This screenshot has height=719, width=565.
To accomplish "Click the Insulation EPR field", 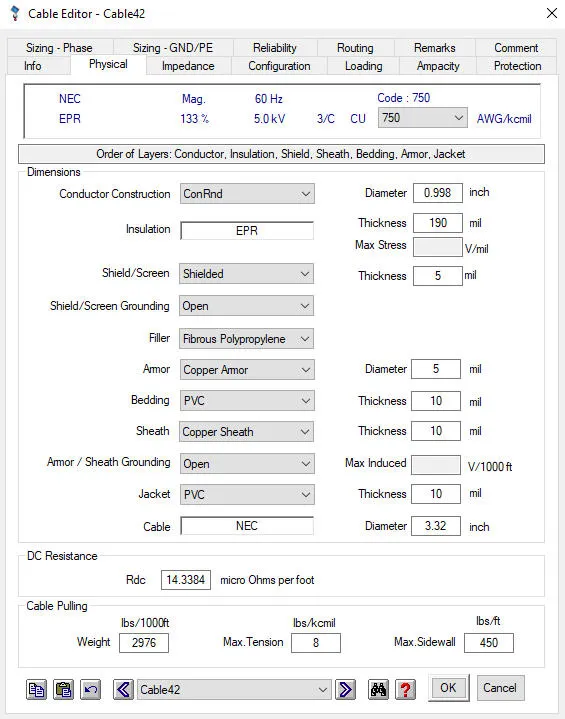I will click(x=247, y=231).
